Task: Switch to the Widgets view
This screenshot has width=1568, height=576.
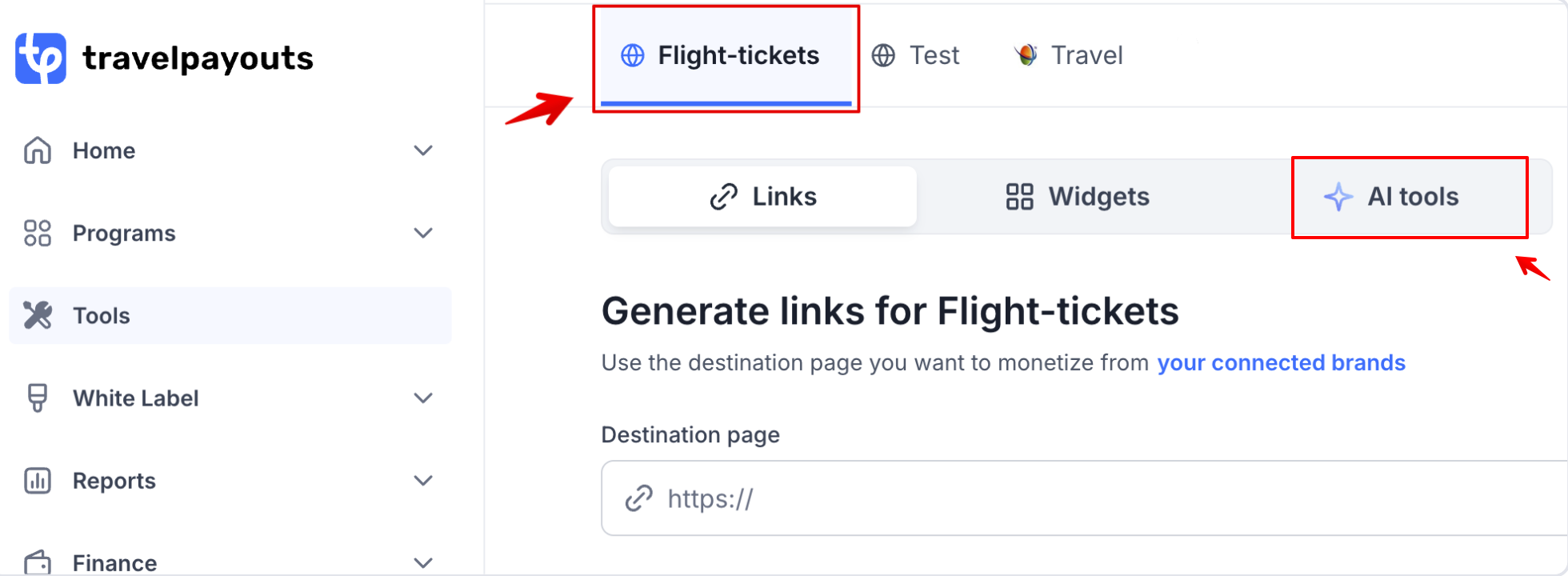Action: point(1077,196)
